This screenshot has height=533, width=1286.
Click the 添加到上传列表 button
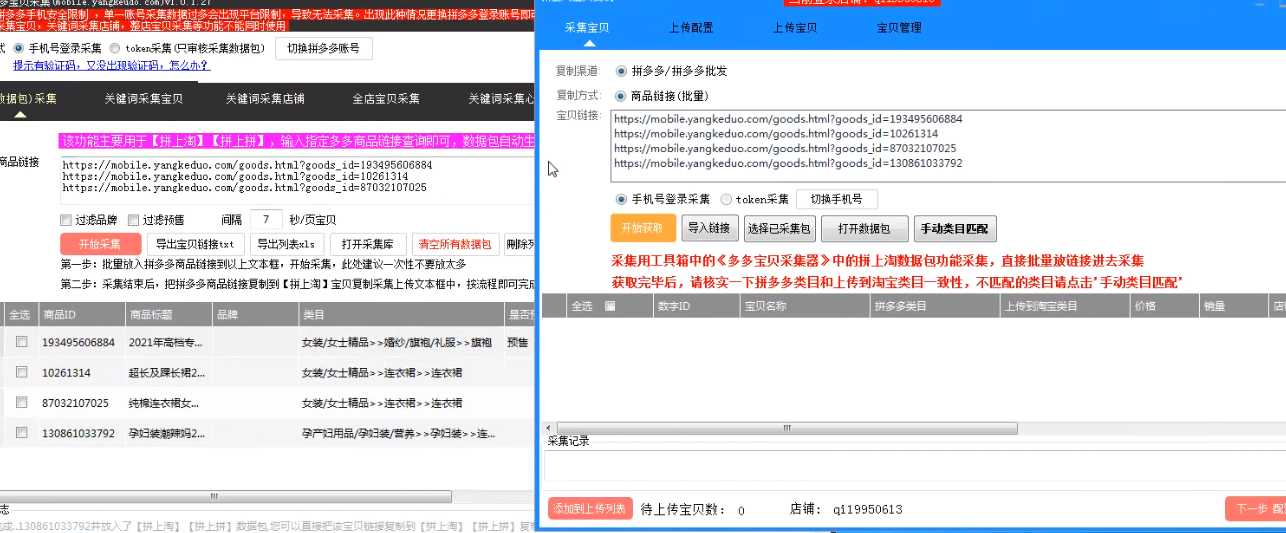[590, 509]
